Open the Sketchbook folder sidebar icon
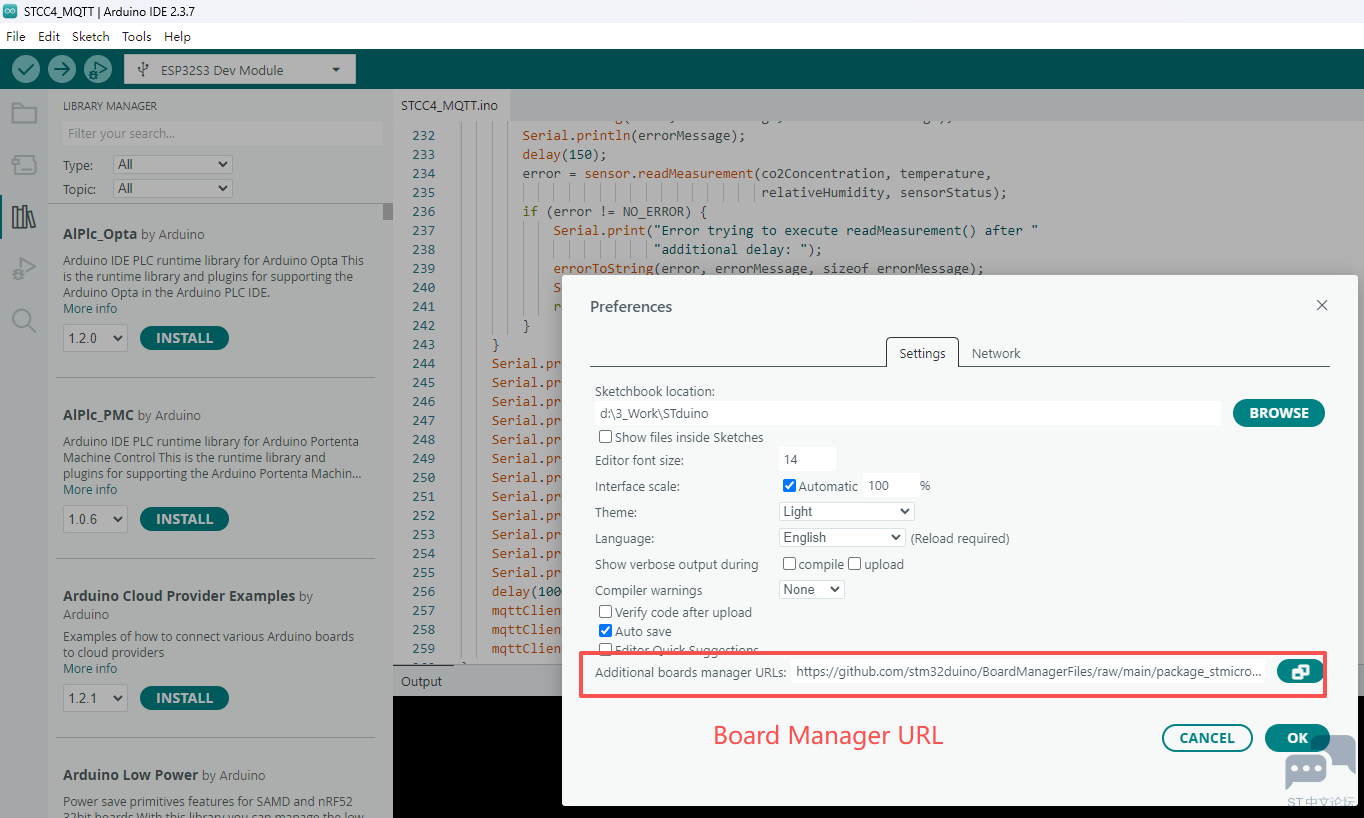This screenshot has width=1364, height=818. tap(24, 113)
